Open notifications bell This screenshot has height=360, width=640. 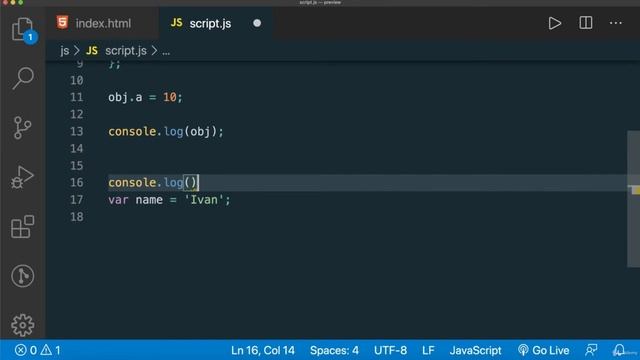(x=619, y=350)
